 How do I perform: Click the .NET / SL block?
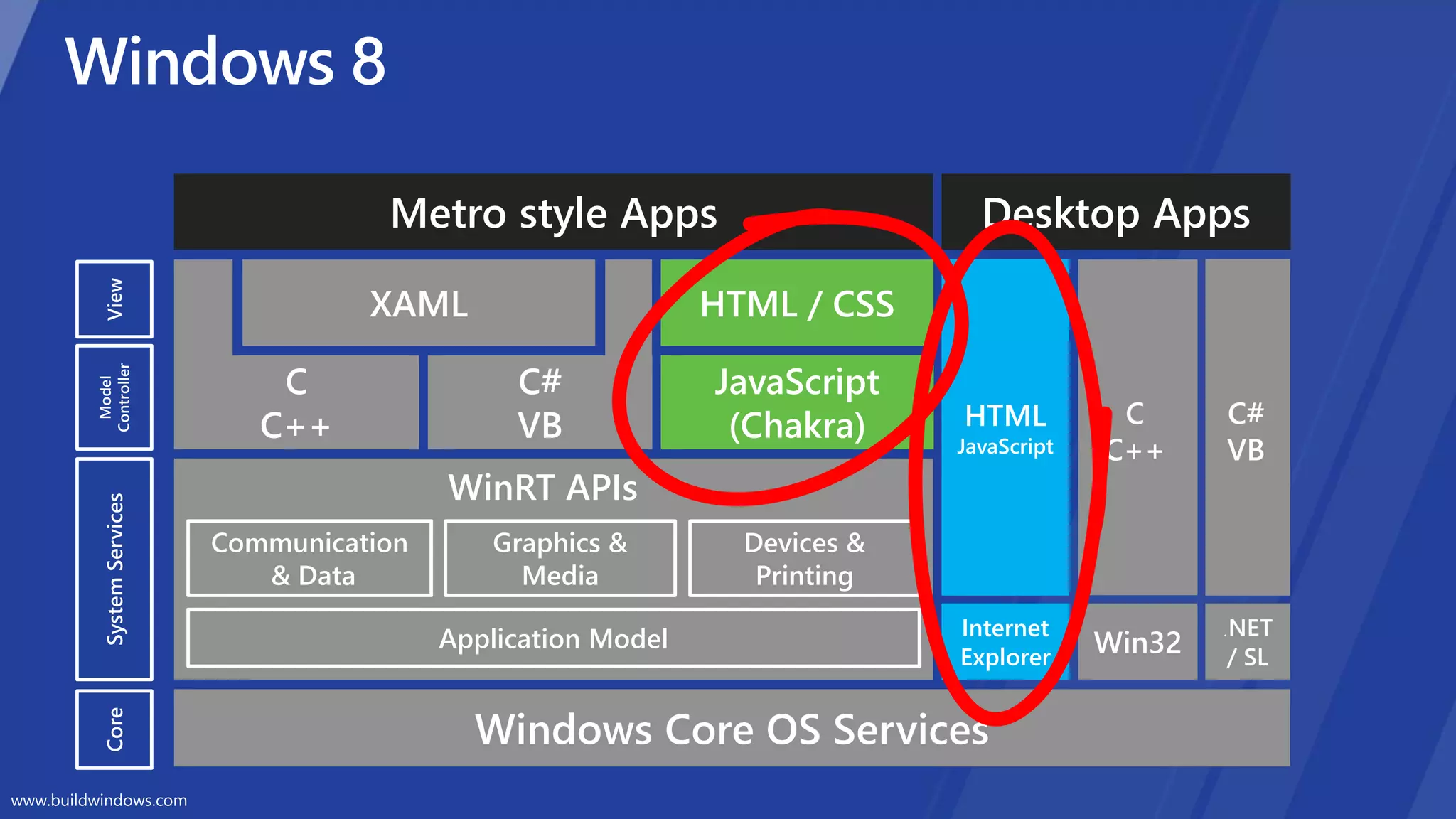[x=1248, y=641]
